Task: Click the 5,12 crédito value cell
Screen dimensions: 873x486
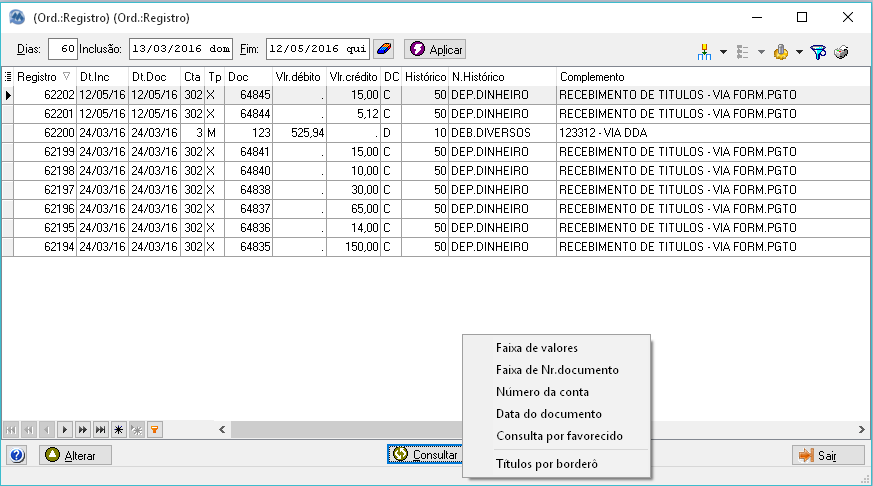Action: (354, 114)
